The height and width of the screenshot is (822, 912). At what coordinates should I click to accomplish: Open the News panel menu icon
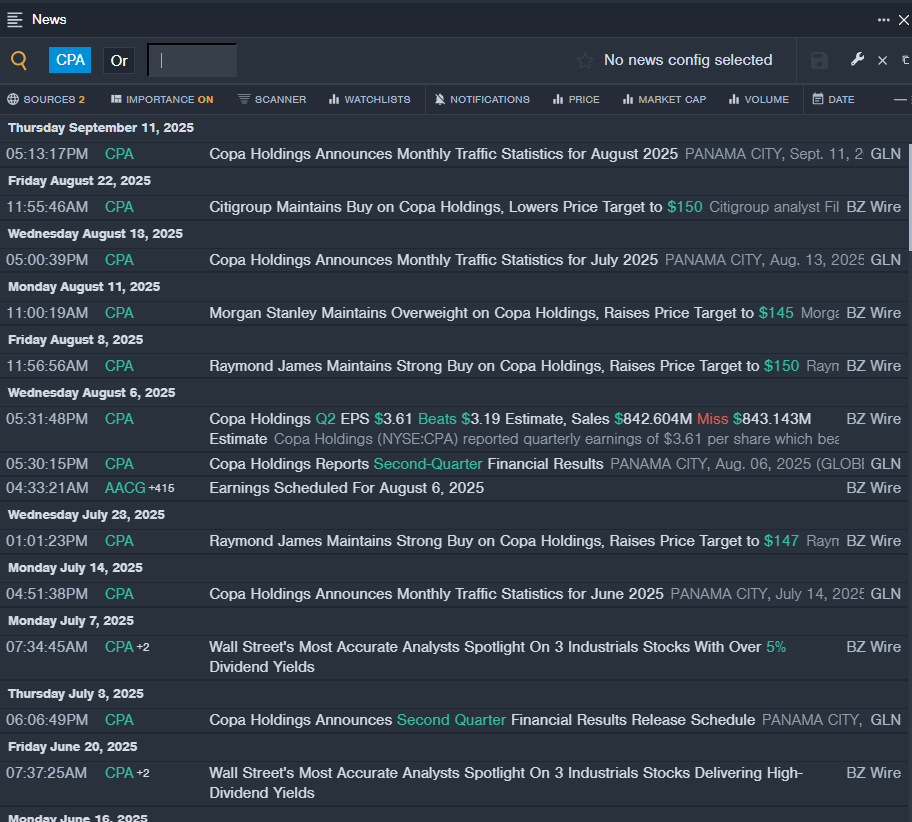click(x=15, y=20)
